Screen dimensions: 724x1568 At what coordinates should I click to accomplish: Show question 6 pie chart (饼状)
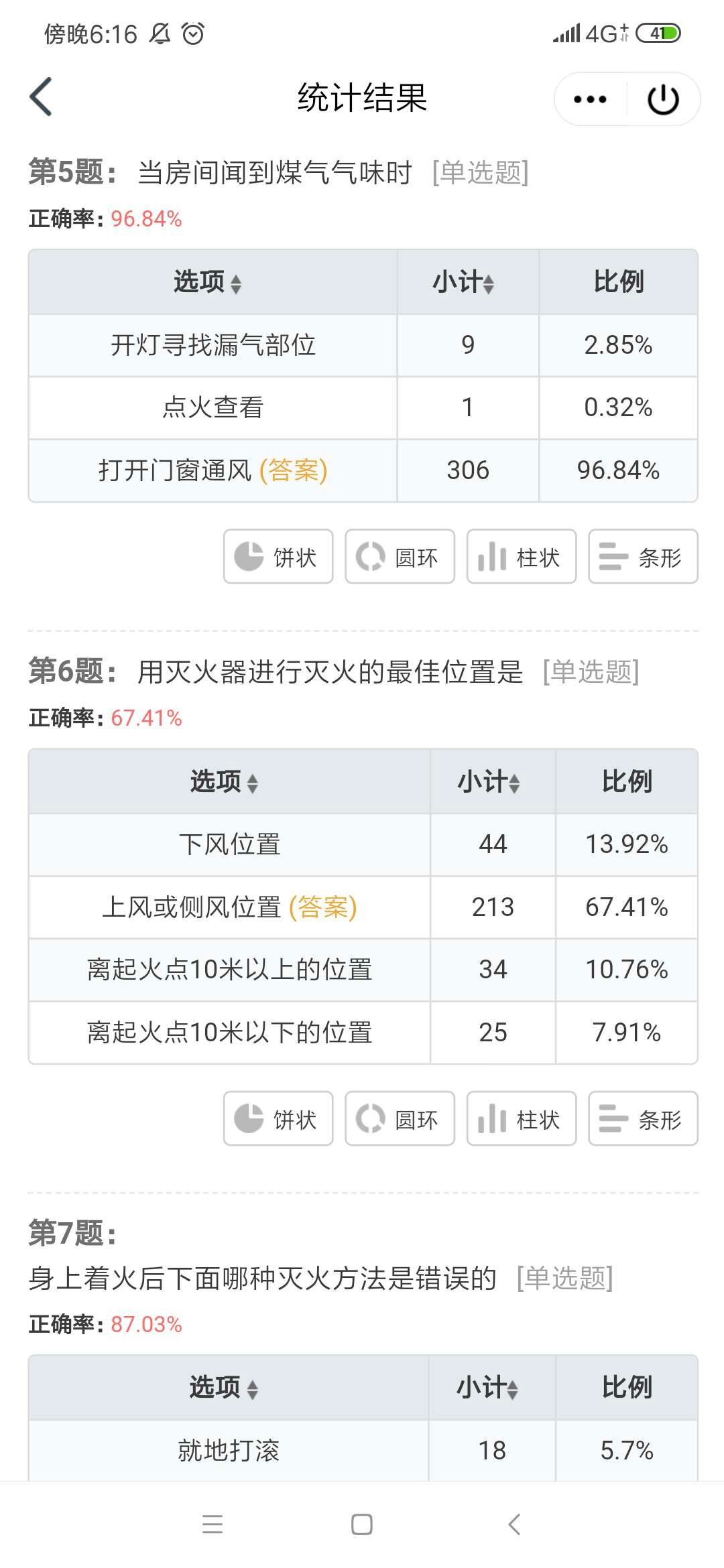(x=278, y=1118)
